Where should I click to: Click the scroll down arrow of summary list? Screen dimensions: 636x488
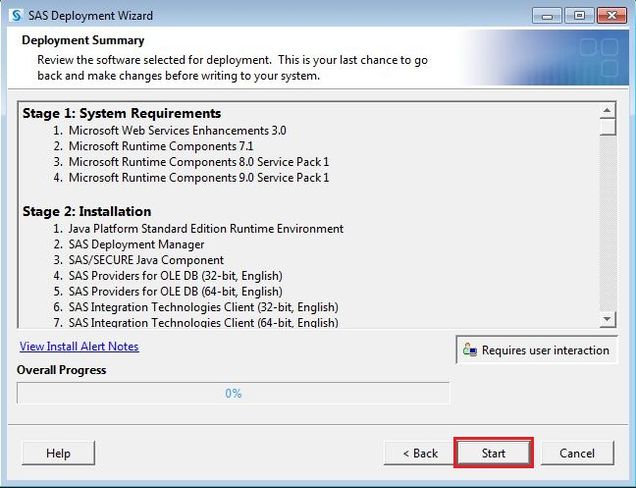click(607, 319)
